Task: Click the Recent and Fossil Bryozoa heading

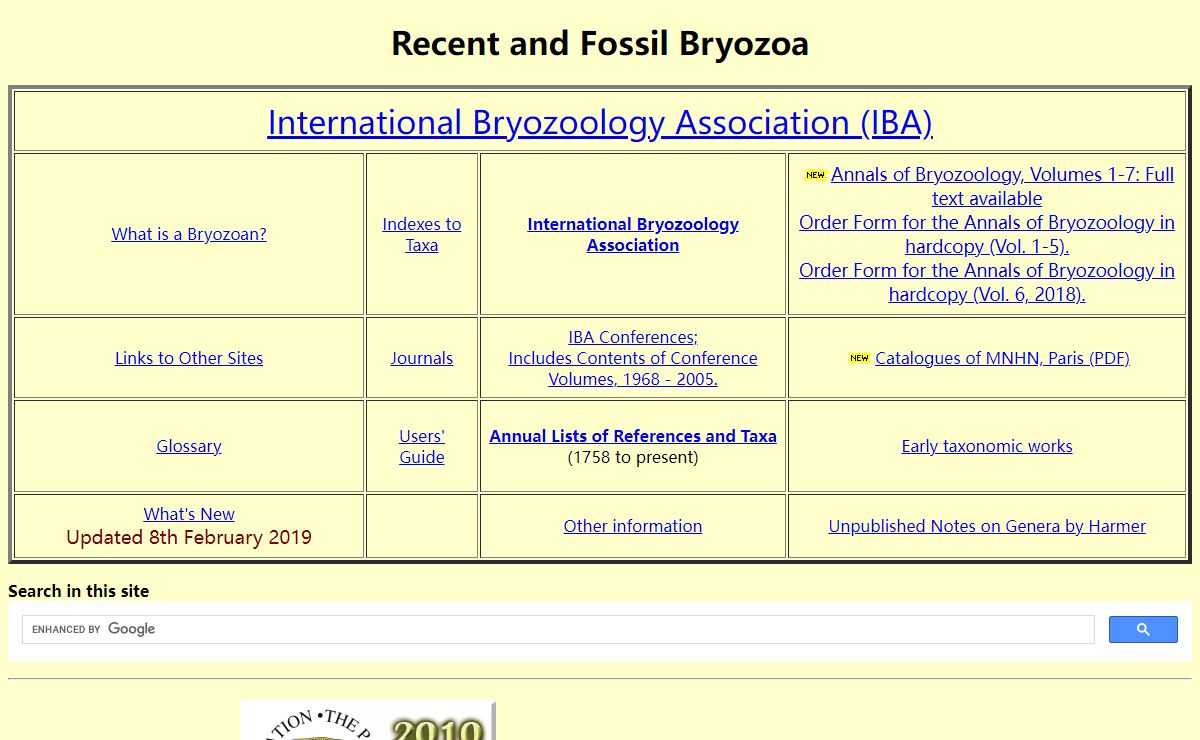Action: (600, 43)
